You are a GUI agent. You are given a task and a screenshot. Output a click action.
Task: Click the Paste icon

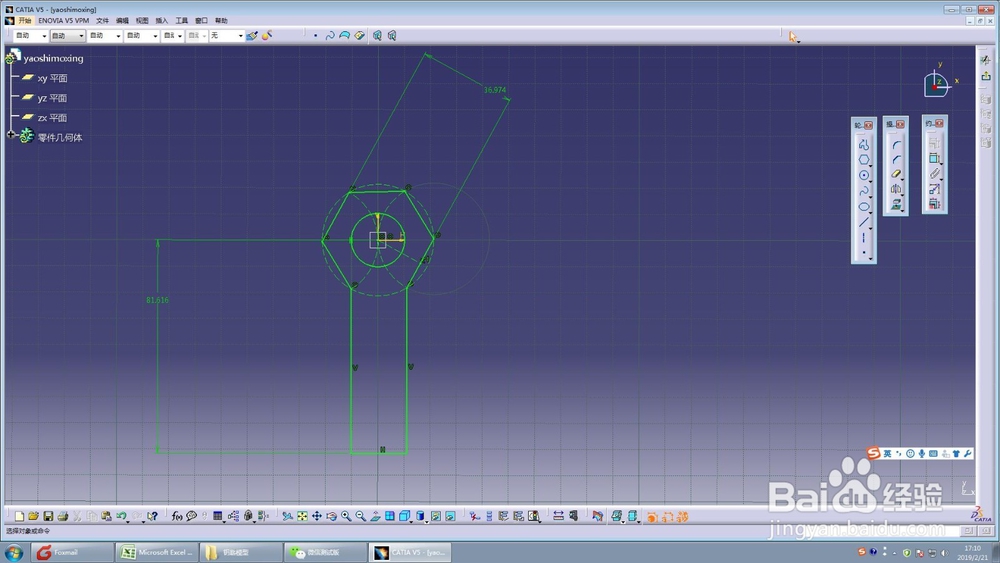(x=107, y=516)
